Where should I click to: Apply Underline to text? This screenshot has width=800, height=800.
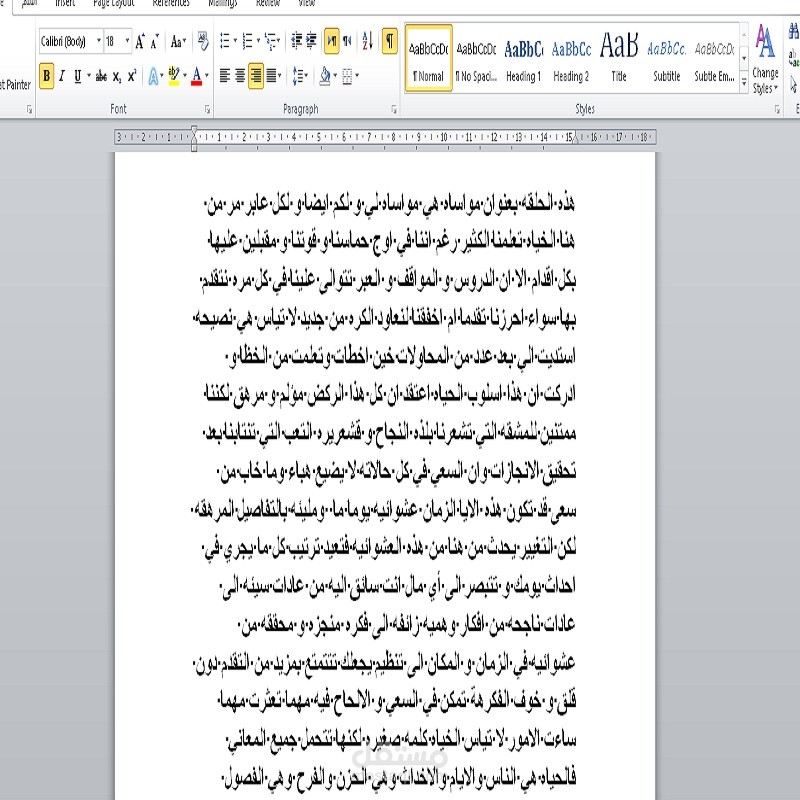[x=78, y=76]
